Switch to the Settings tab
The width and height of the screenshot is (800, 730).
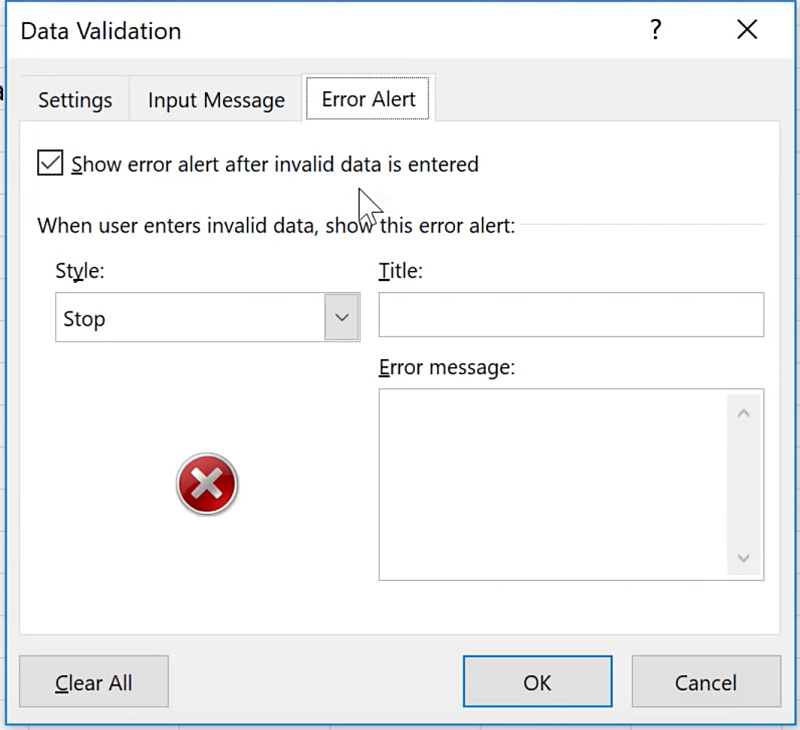[75, 100]
